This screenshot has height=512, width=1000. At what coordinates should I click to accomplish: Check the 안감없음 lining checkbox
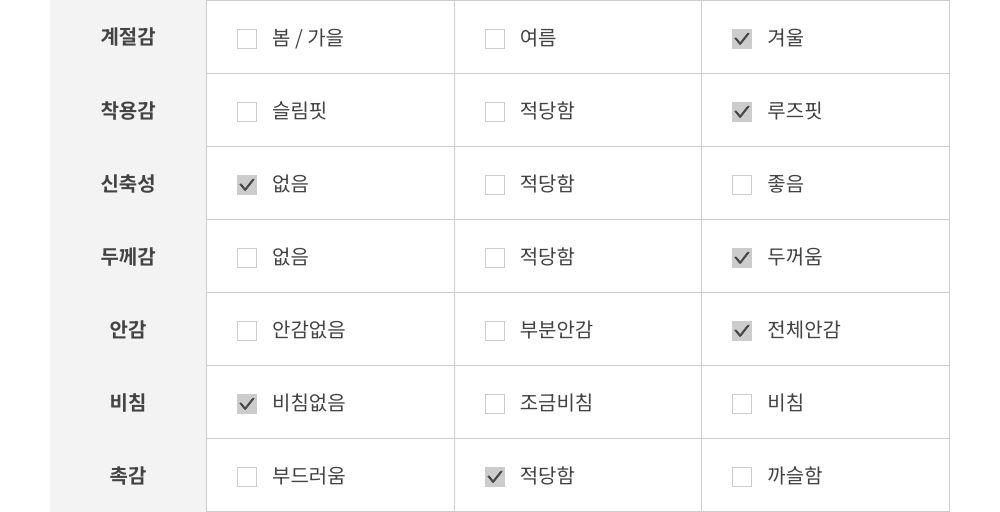pos(247,331)
